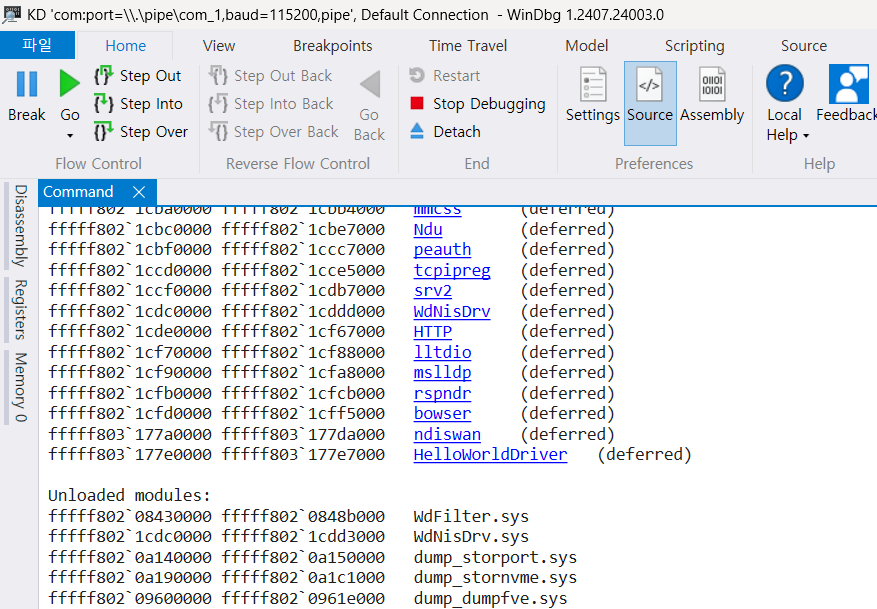
Task: Open the Memory 0 side panel tab
Action: (x=21, y=387)
